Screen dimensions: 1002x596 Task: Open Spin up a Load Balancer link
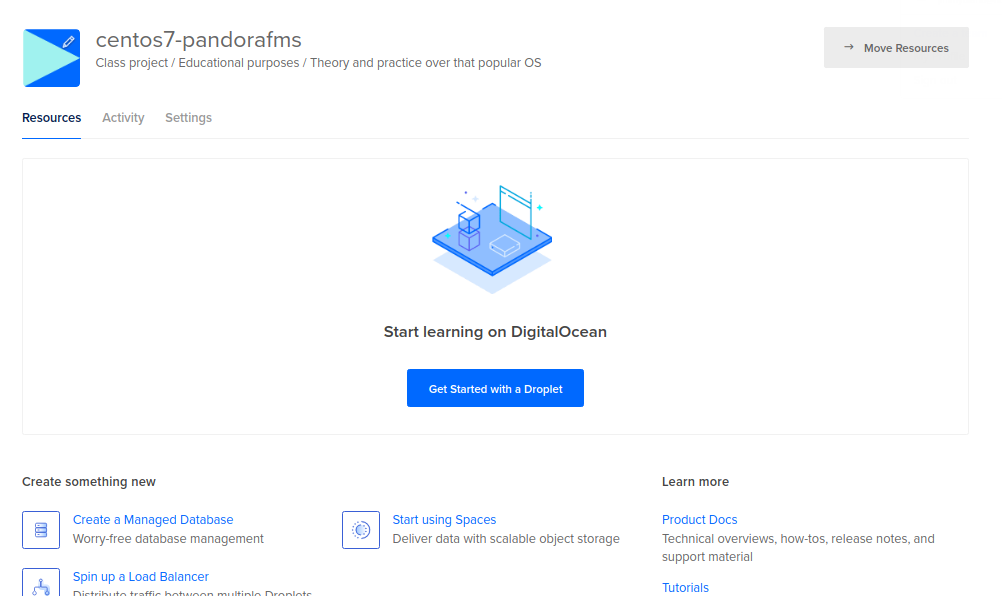point(141,577)
